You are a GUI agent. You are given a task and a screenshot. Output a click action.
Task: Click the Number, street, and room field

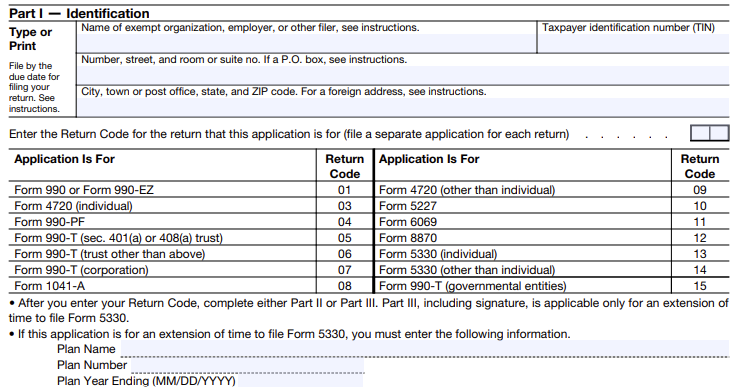click(403, 76)
